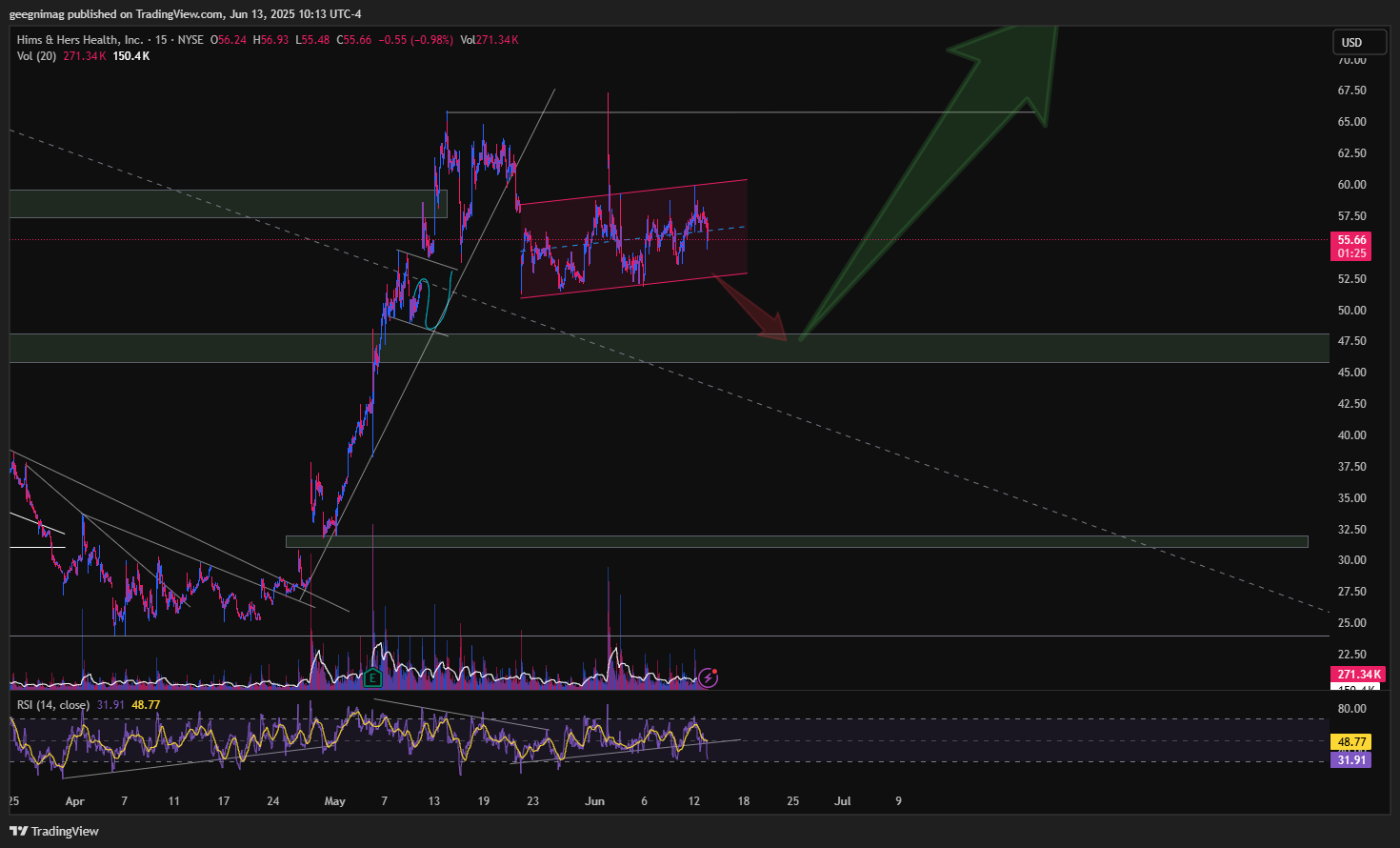
Task: Click the 'Jun' date label on time axis
Action: pyautogui.click(x=594, y=801)
